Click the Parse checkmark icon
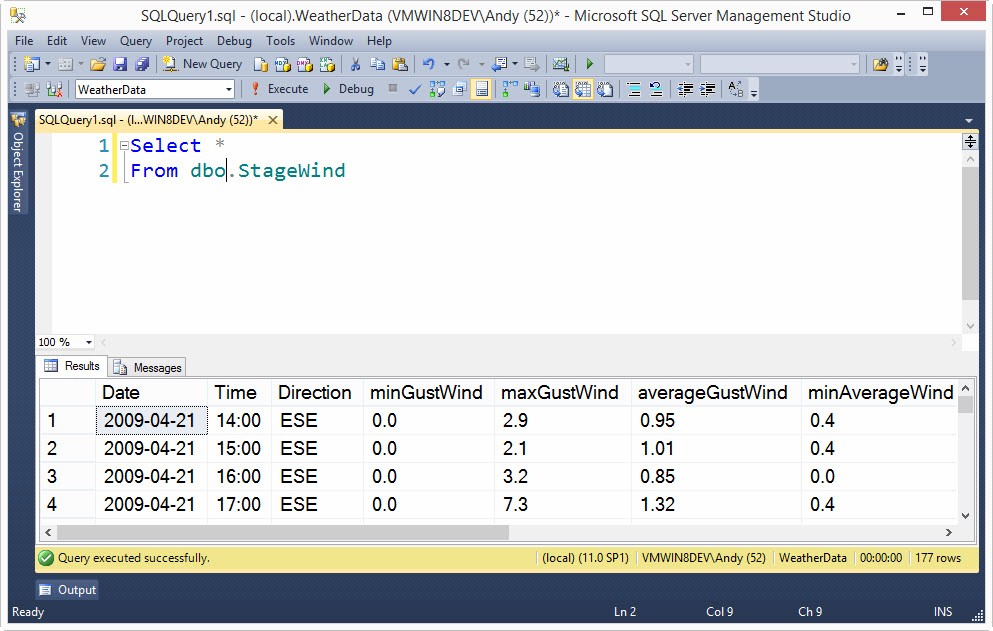 [415, 89]
